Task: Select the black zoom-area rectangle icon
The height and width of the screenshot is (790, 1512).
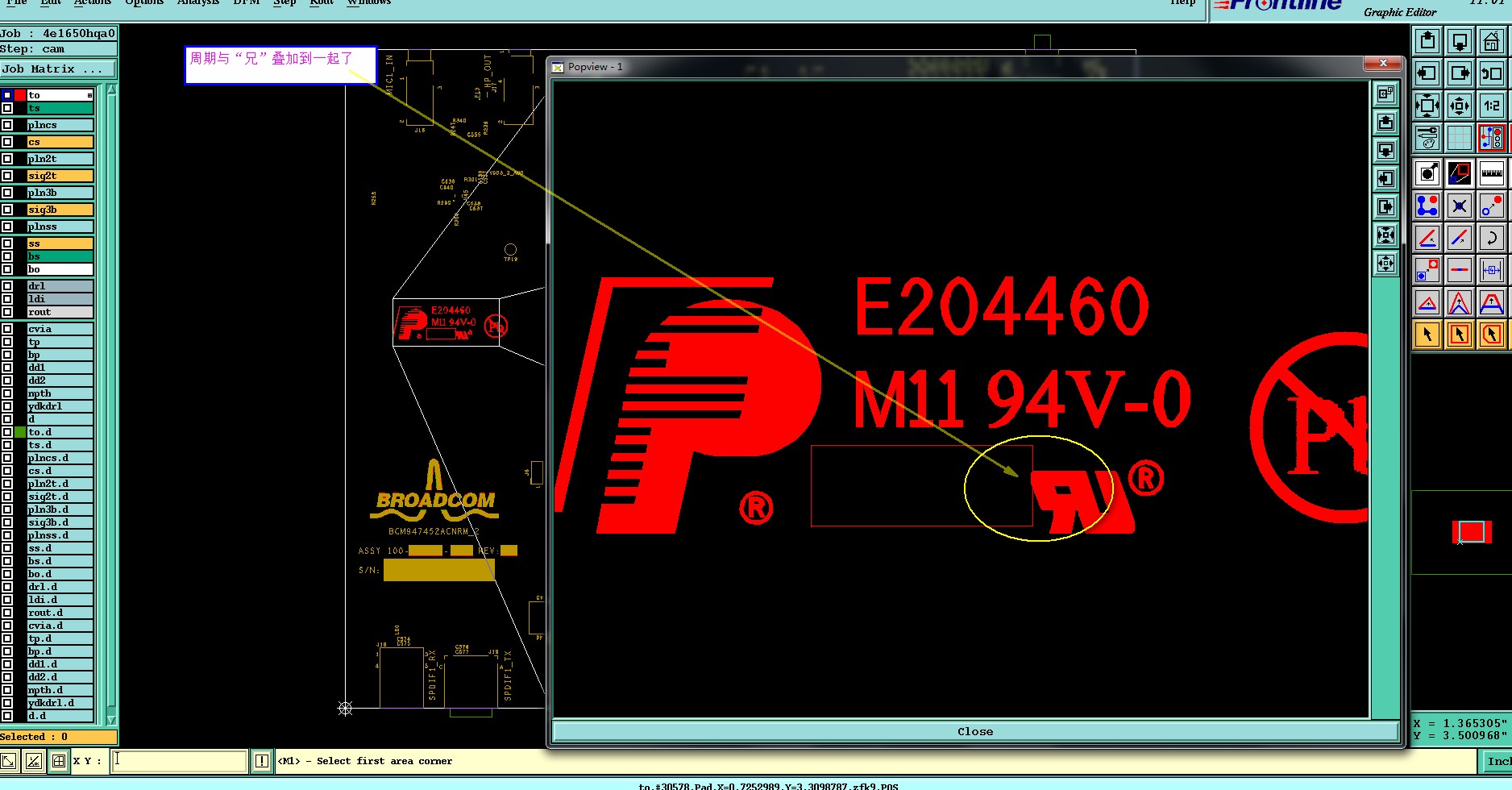Action: click(1460, 173)
